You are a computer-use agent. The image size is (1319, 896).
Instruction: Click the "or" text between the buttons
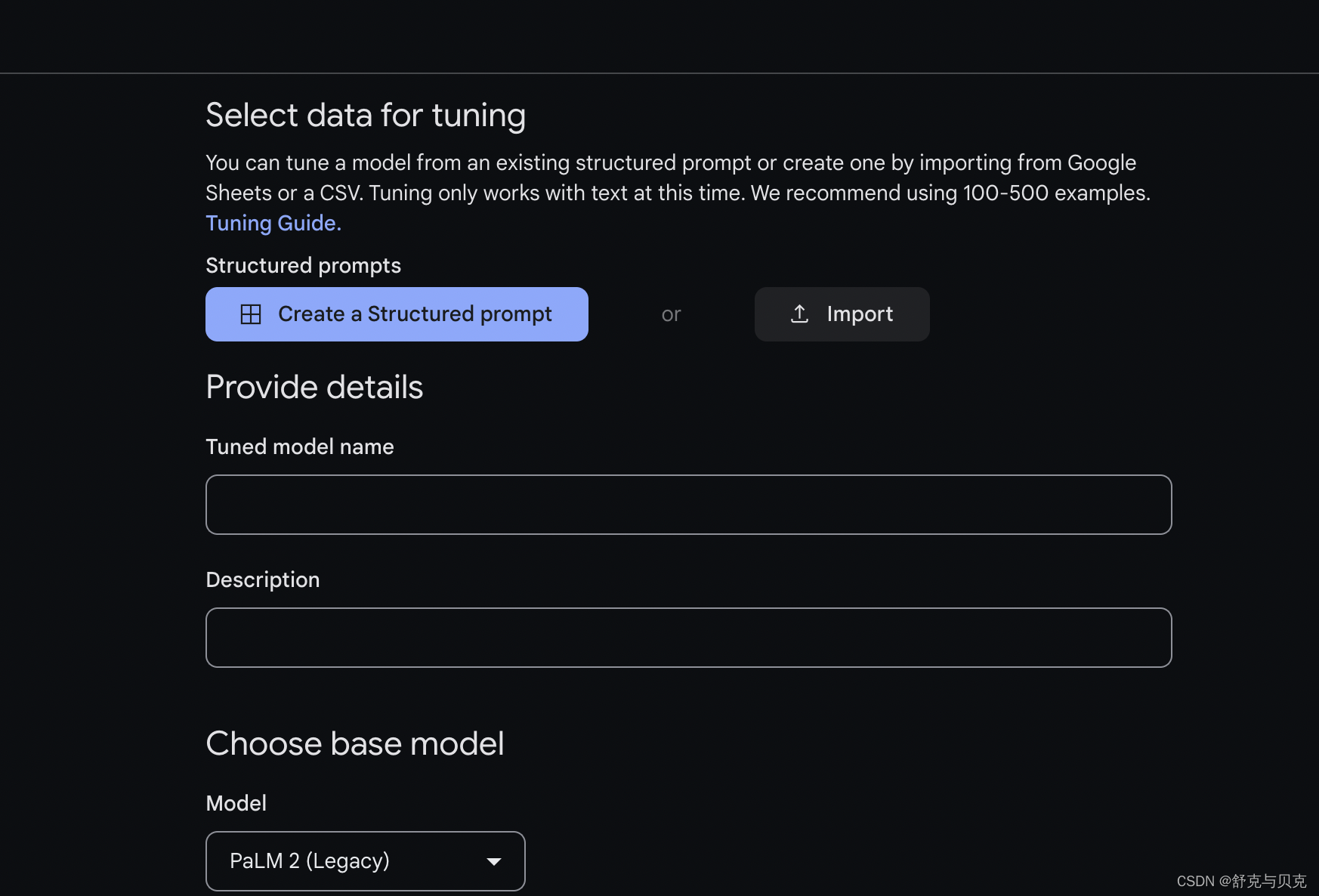click(x=671, y=314)
